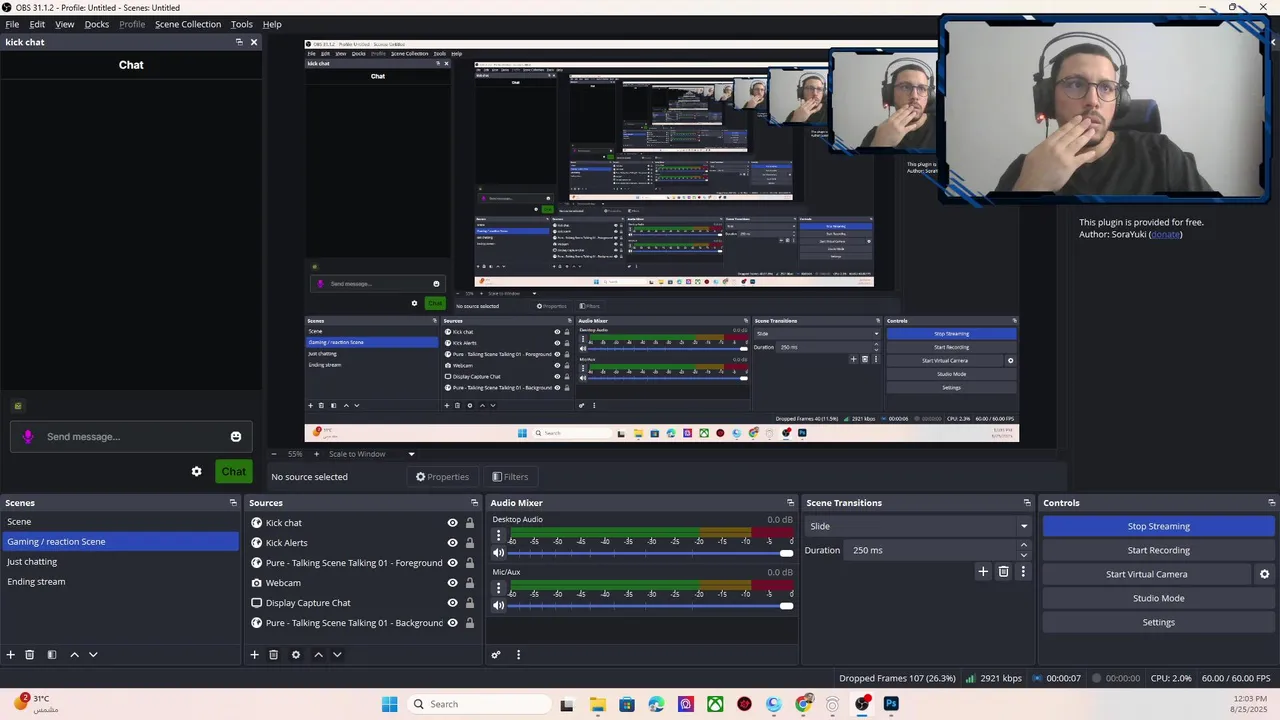
Task: Mute the Desktop Audio speaker icon
Action: pyautogui.click(x=498, y=553)
